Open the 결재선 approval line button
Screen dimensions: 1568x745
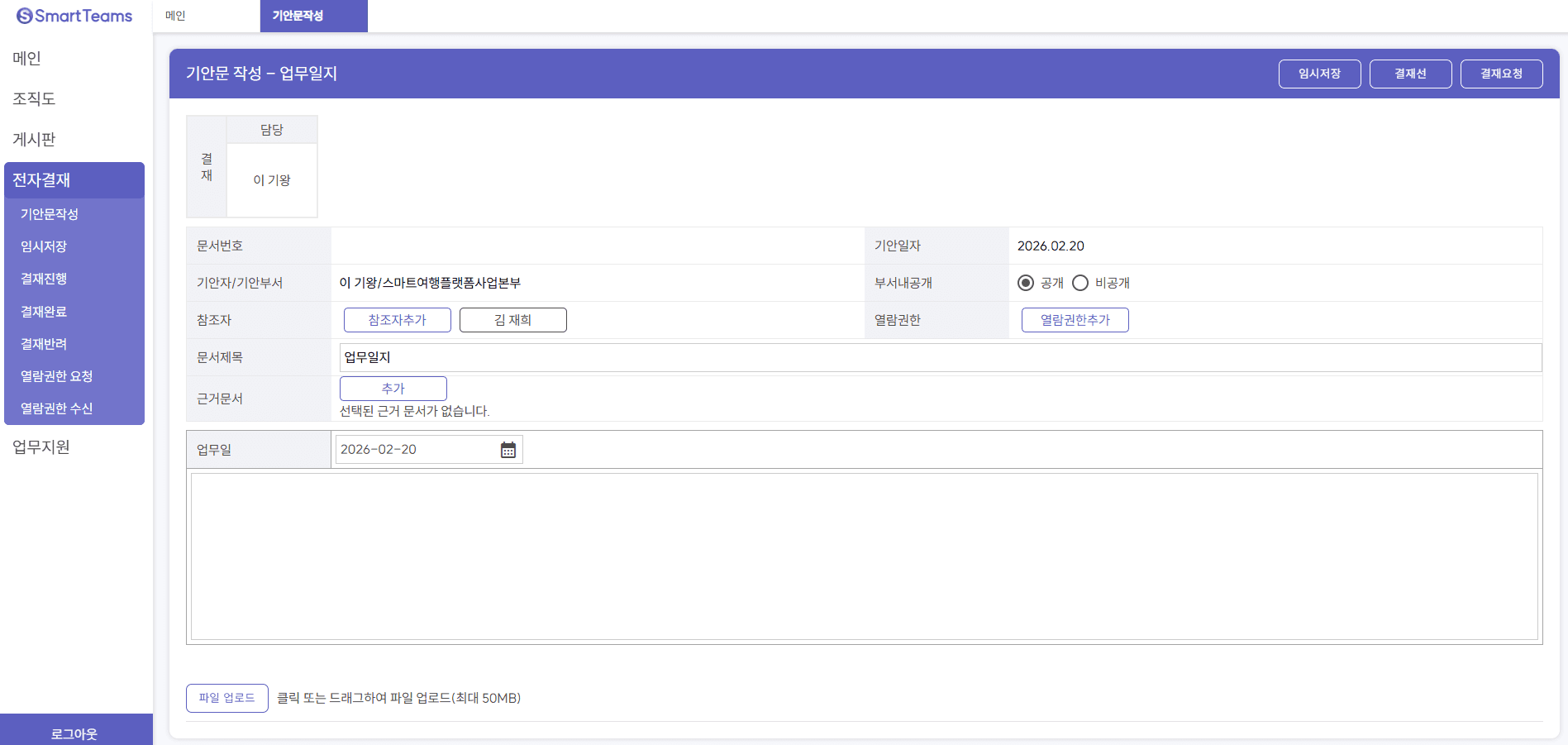[1410, 74]
